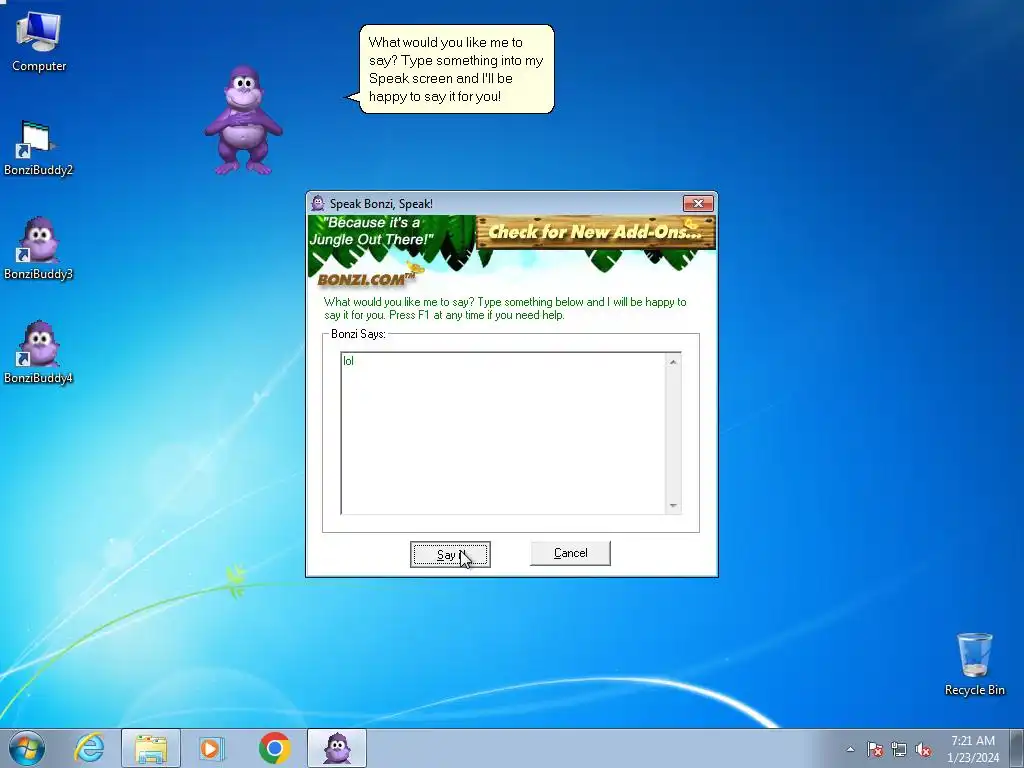Screen dimensions: 1024x768
Task: Click into the Bonzi Says text box
Action: click(x=504, y=434)
